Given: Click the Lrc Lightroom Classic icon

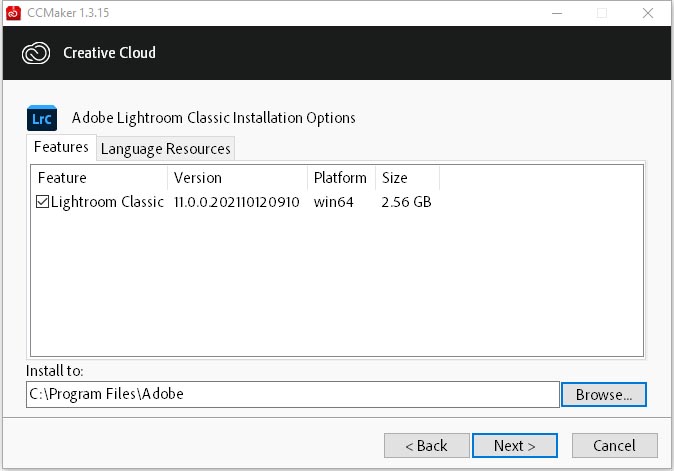Looking at the screenshot, I should (42, 118).
